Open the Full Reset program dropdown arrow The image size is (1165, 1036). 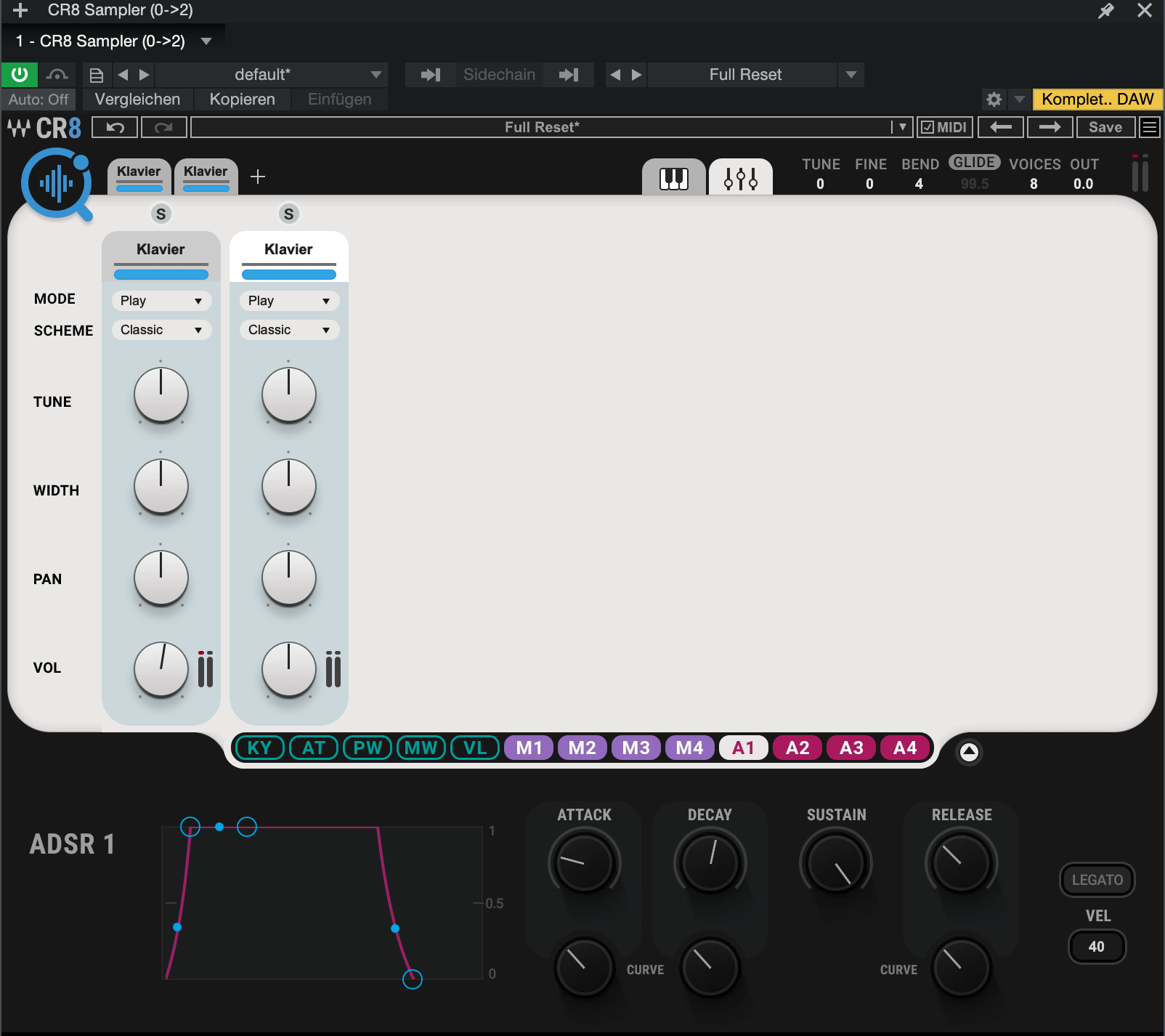pyautogui.click(x=851, y=75)
